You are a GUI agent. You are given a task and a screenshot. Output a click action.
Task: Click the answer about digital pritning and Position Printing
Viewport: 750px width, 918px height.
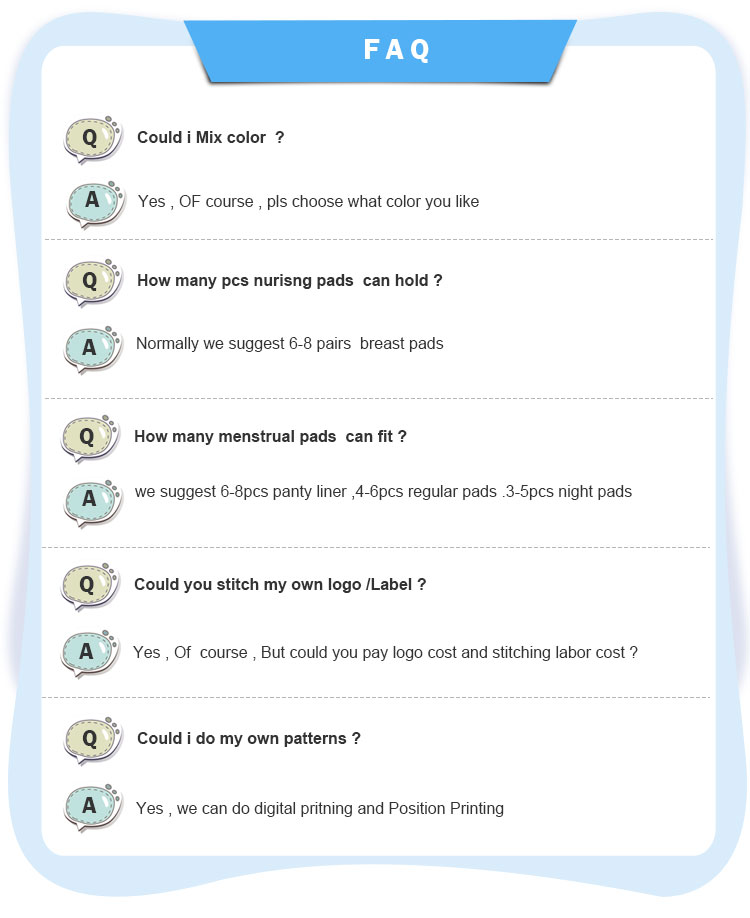pyautogui.click(x=320, y=808)
